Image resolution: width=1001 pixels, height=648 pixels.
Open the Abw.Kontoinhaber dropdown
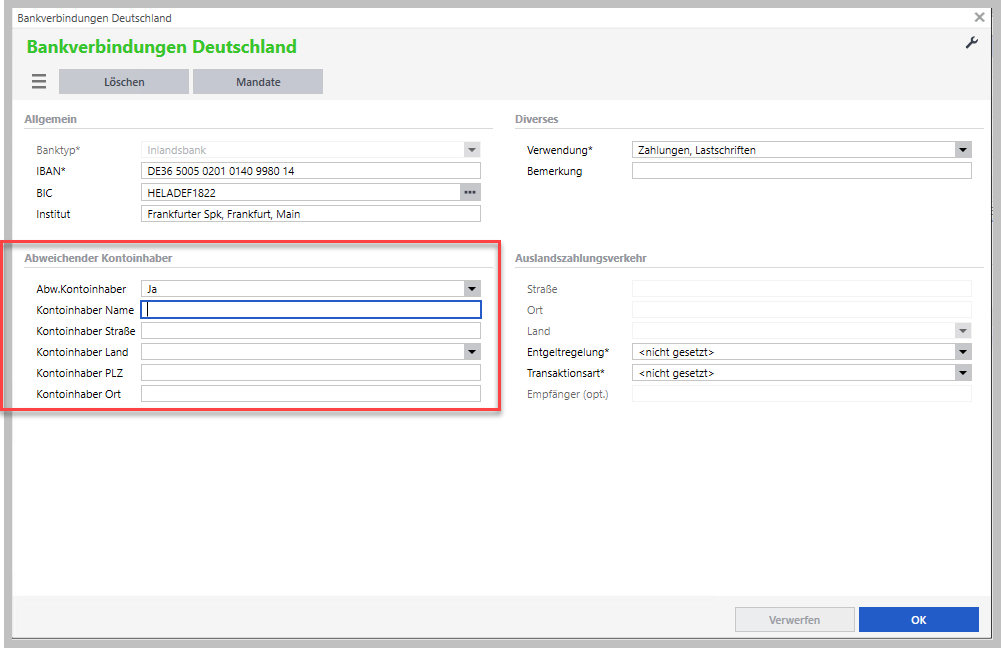pyautogui.click(x=471, y=289)
